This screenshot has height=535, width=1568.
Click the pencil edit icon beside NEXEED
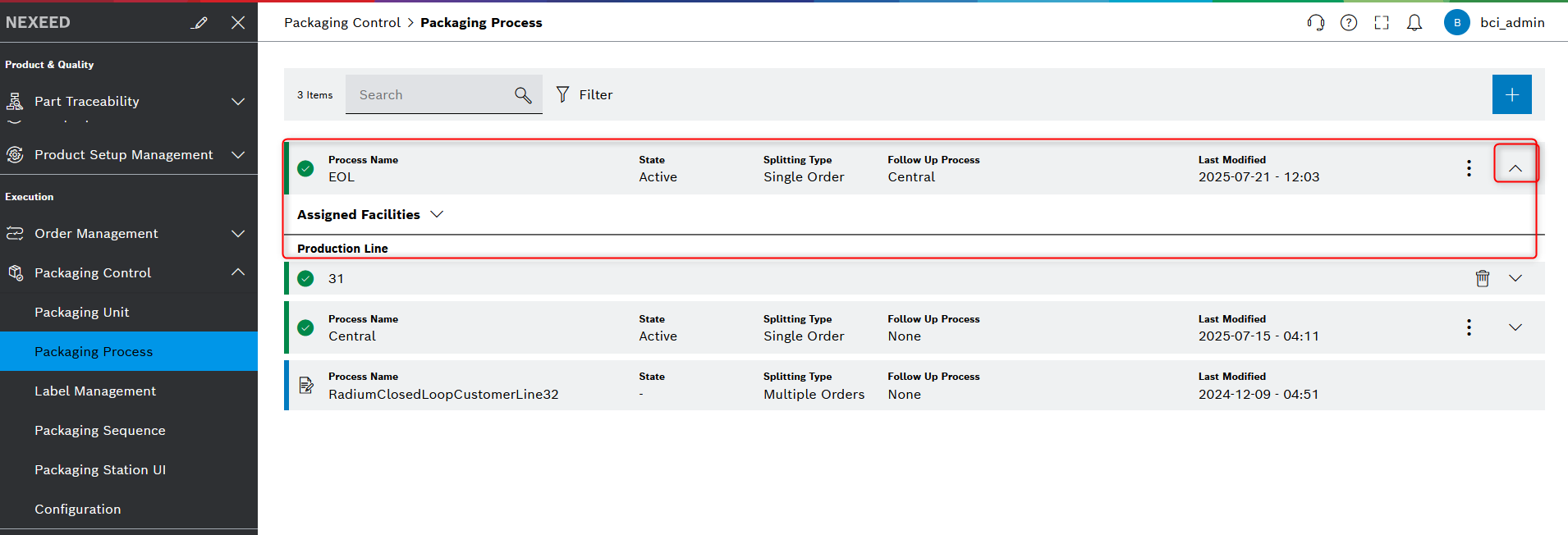point(199,23)
